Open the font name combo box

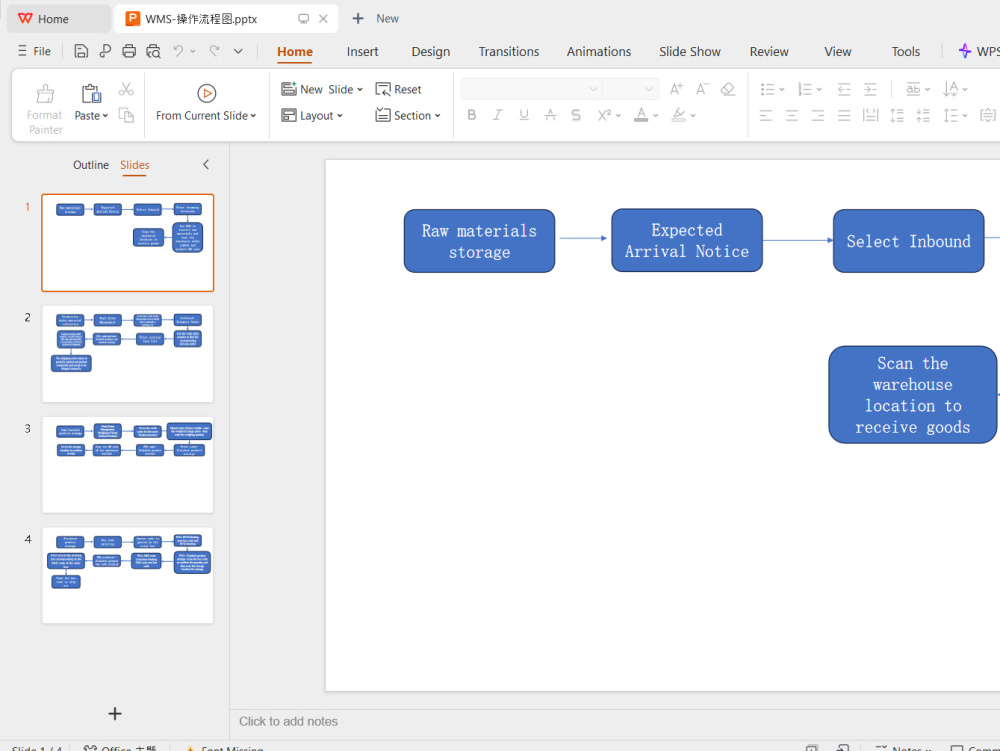coord(531,89)
